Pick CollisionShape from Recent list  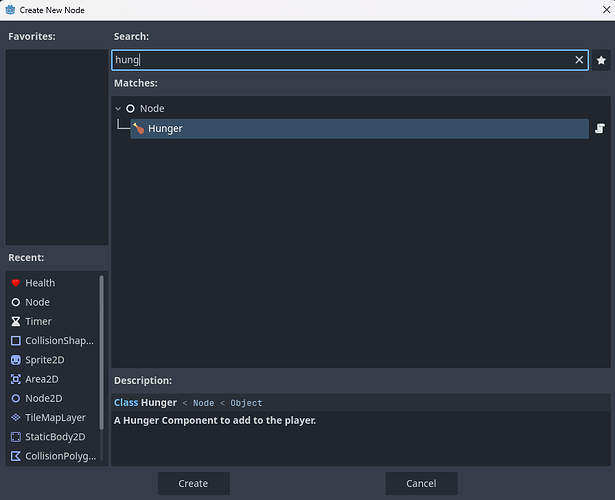click(x=60, y=341)
